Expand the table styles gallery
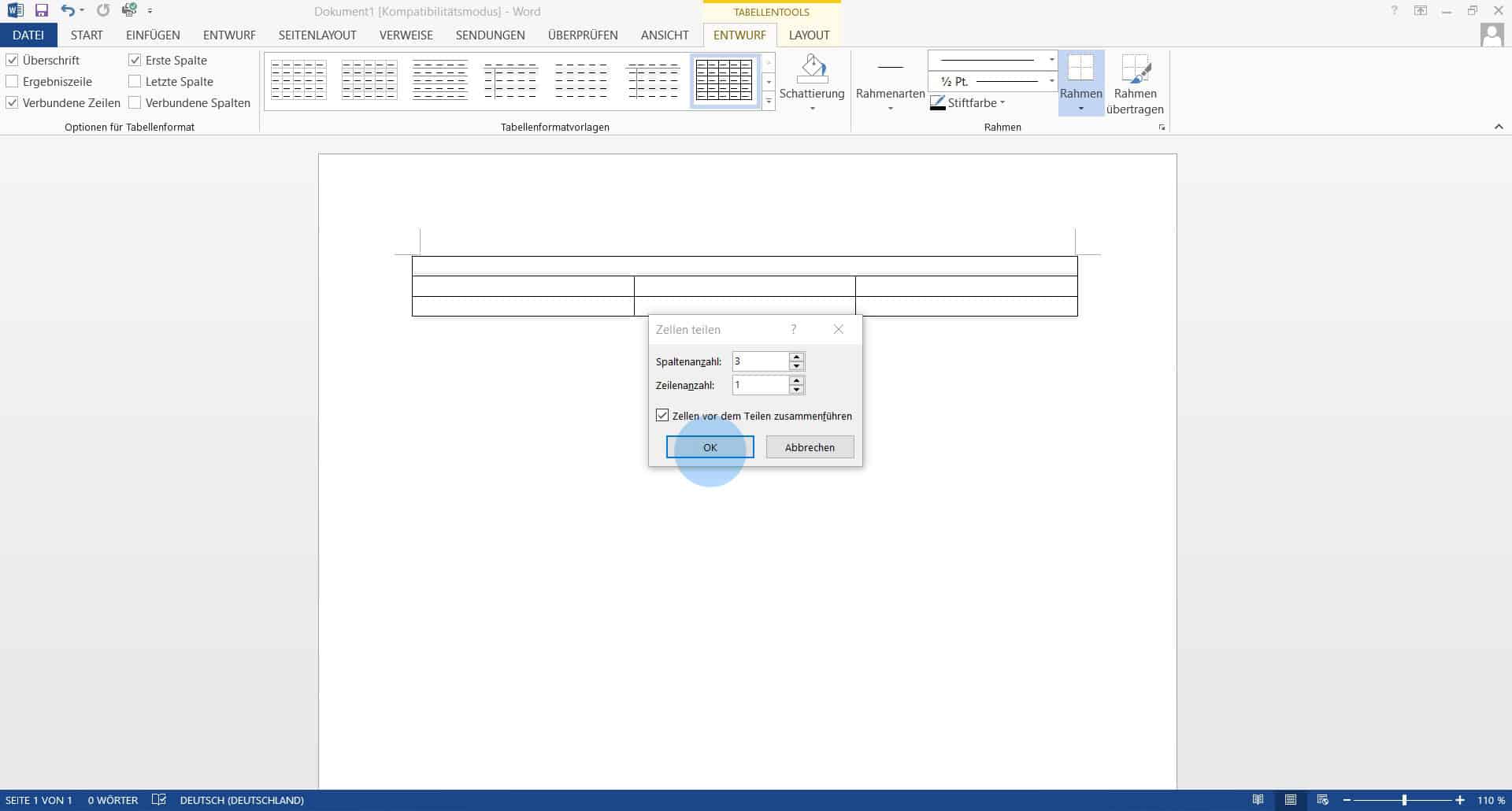The image size is (1512, 811). (x=769, y=102)
